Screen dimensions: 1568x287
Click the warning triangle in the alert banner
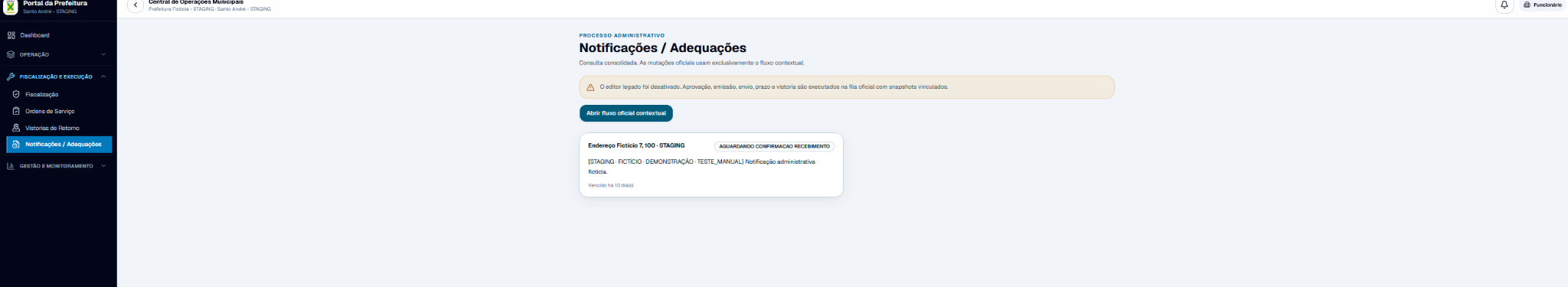click(590, 87)
